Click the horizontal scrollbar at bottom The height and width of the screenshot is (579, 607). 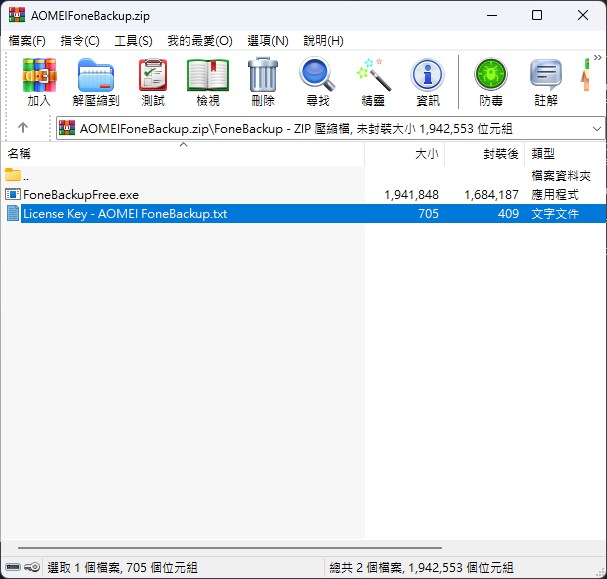pyautogui.click(x=230, y=548)
